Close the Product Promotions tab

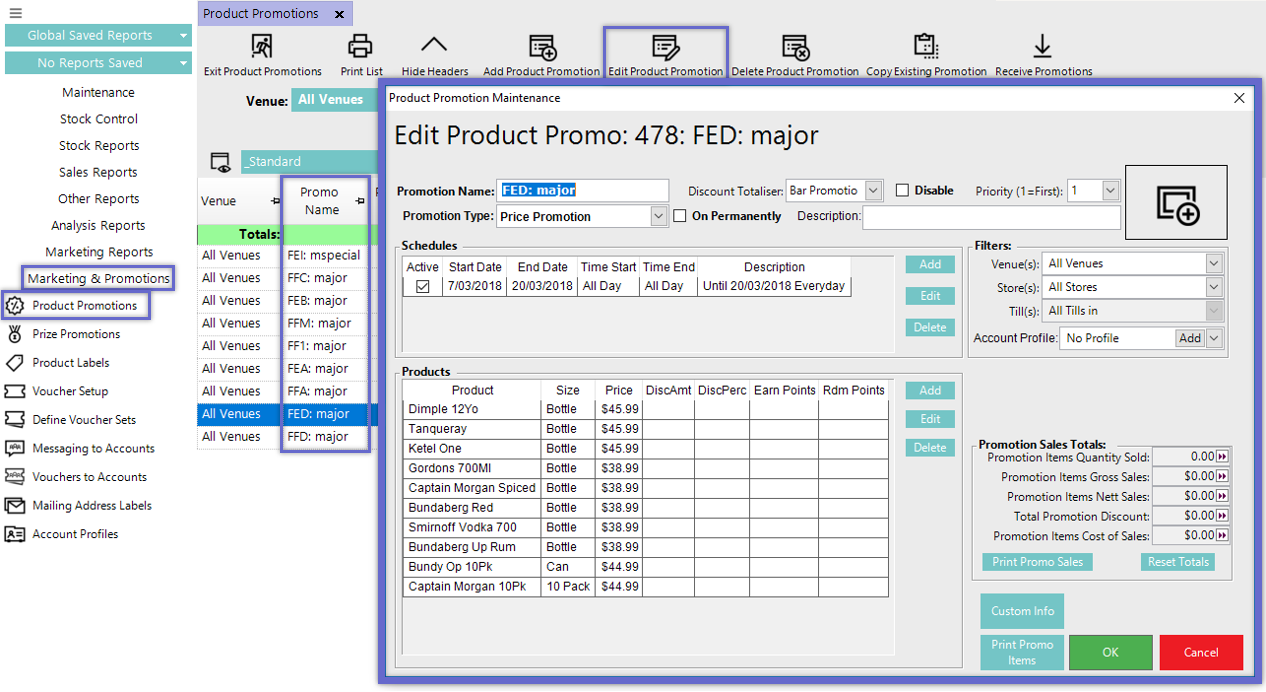(x=339, y=14)
